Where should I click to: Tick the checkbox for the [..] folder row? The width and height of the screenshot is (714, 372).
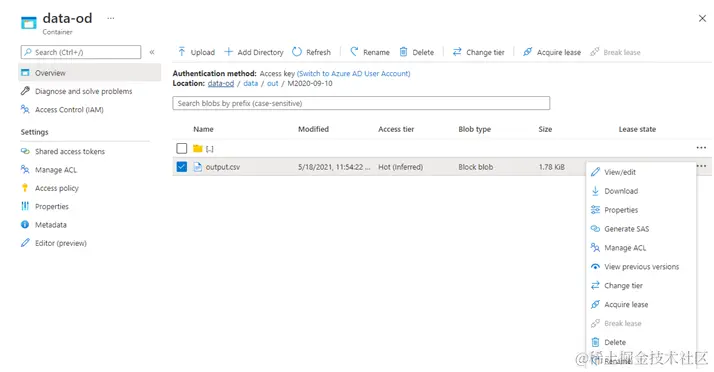pyautogui.click(x=182, y=148)
